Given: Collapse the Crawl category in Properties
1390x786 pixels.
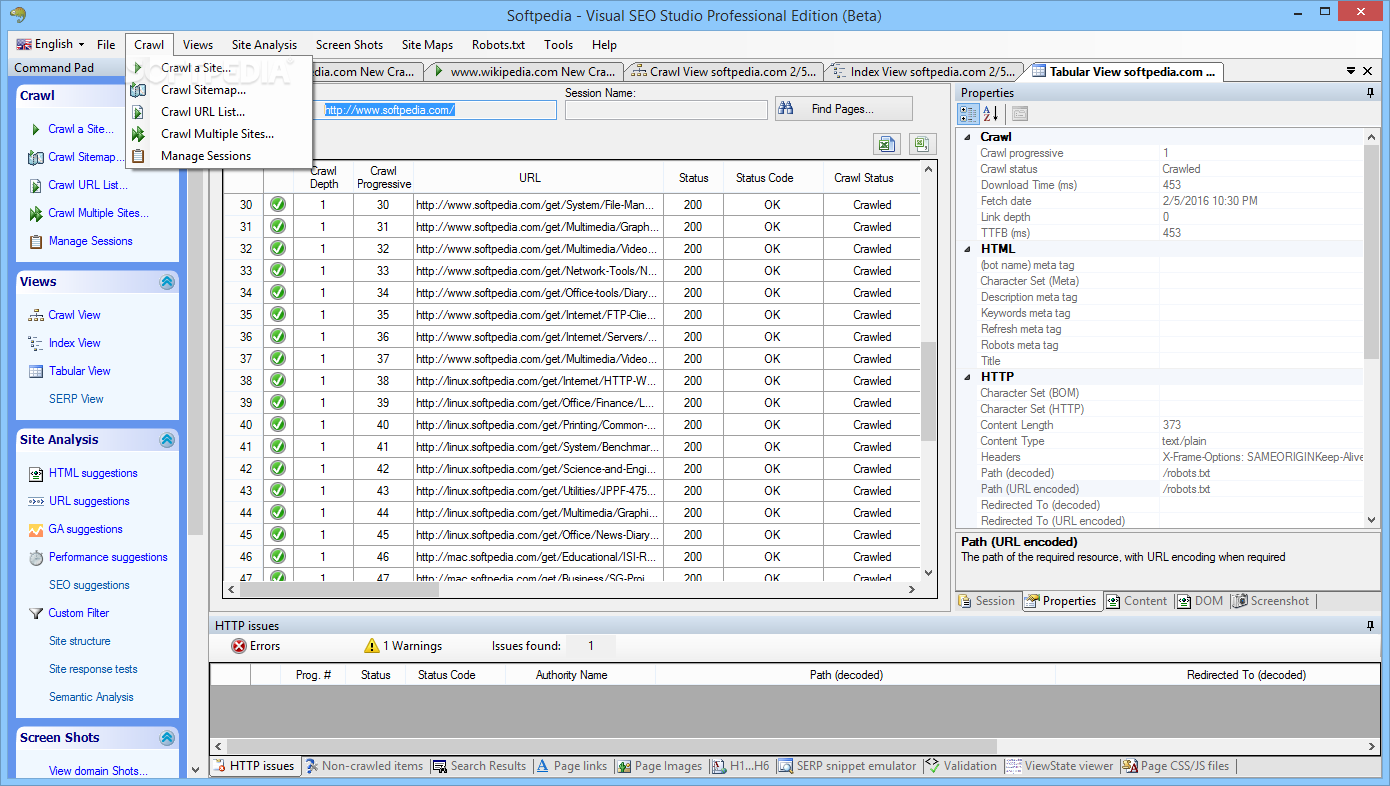Looking at the screenshot, I should coord(967,137).
